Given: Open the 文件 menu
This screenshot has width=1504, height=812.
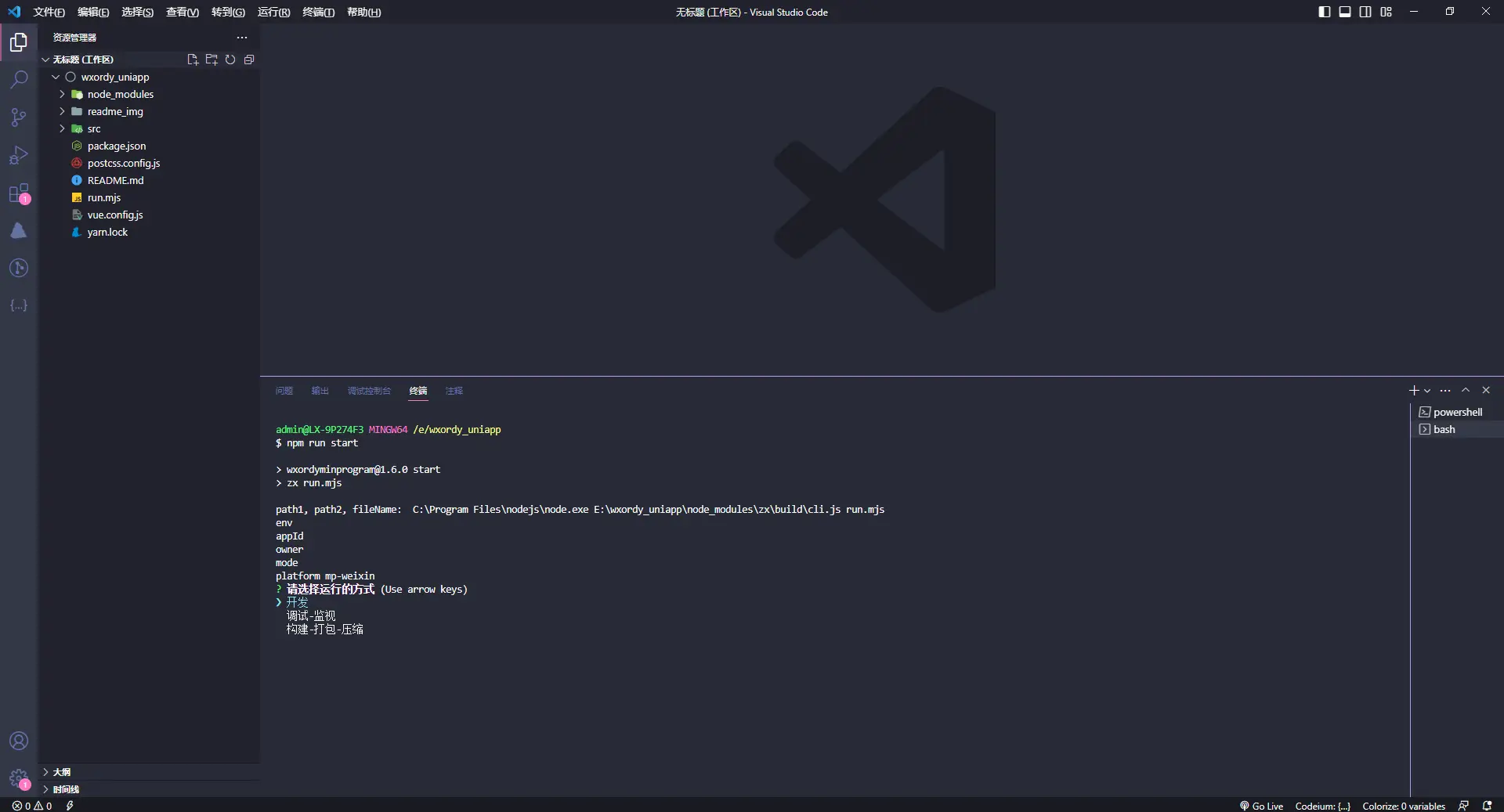Looking at the screenshot, I should pos(49,12).
